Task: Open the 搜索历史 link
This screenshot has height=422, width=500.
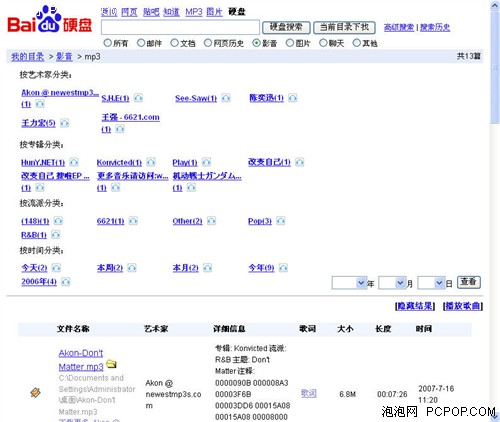Action: click(435, 27)
